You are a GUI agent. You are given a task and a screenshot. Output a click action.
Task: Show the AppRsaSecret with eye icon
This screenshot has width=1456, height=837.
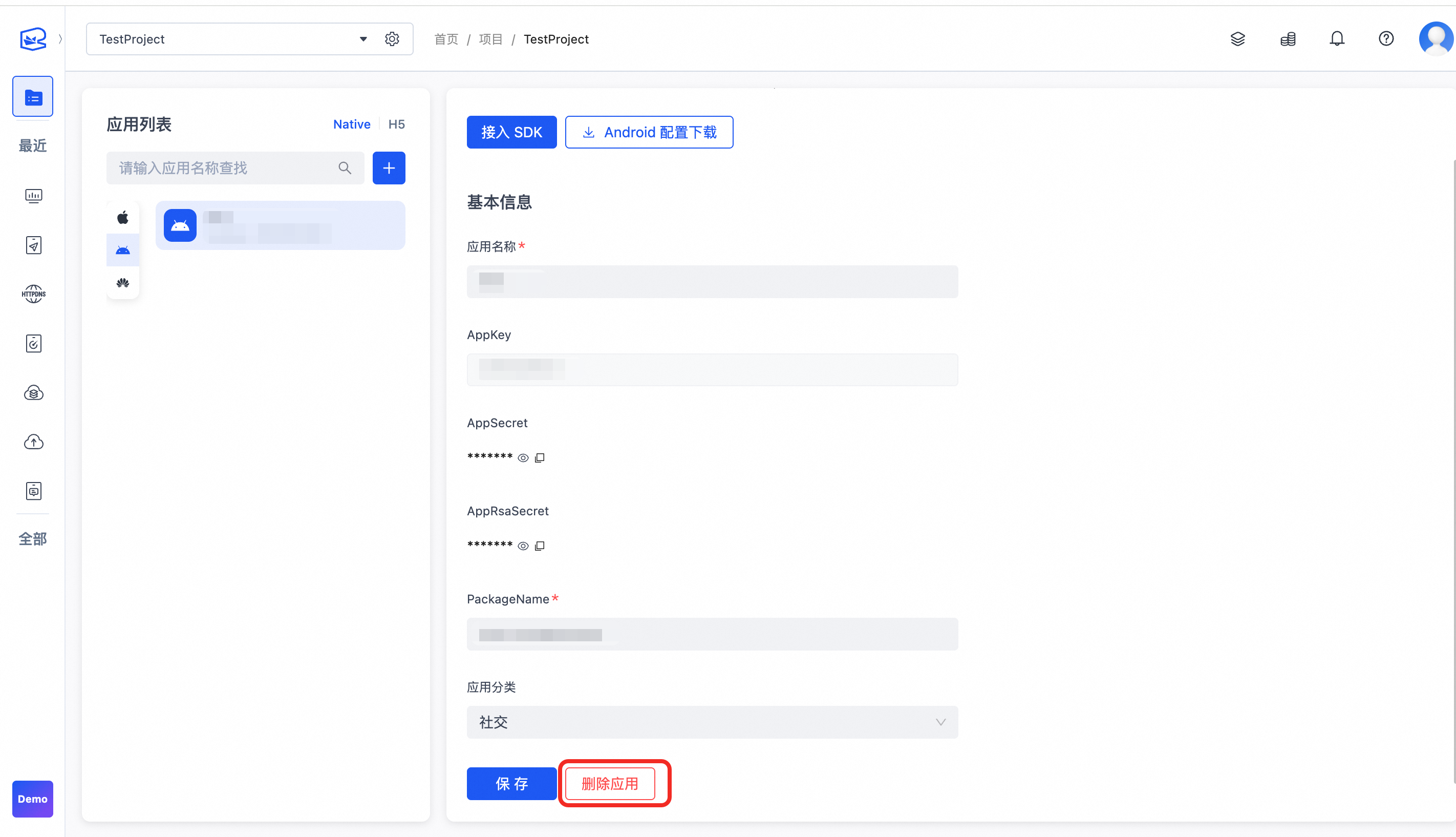click(523, 546)
